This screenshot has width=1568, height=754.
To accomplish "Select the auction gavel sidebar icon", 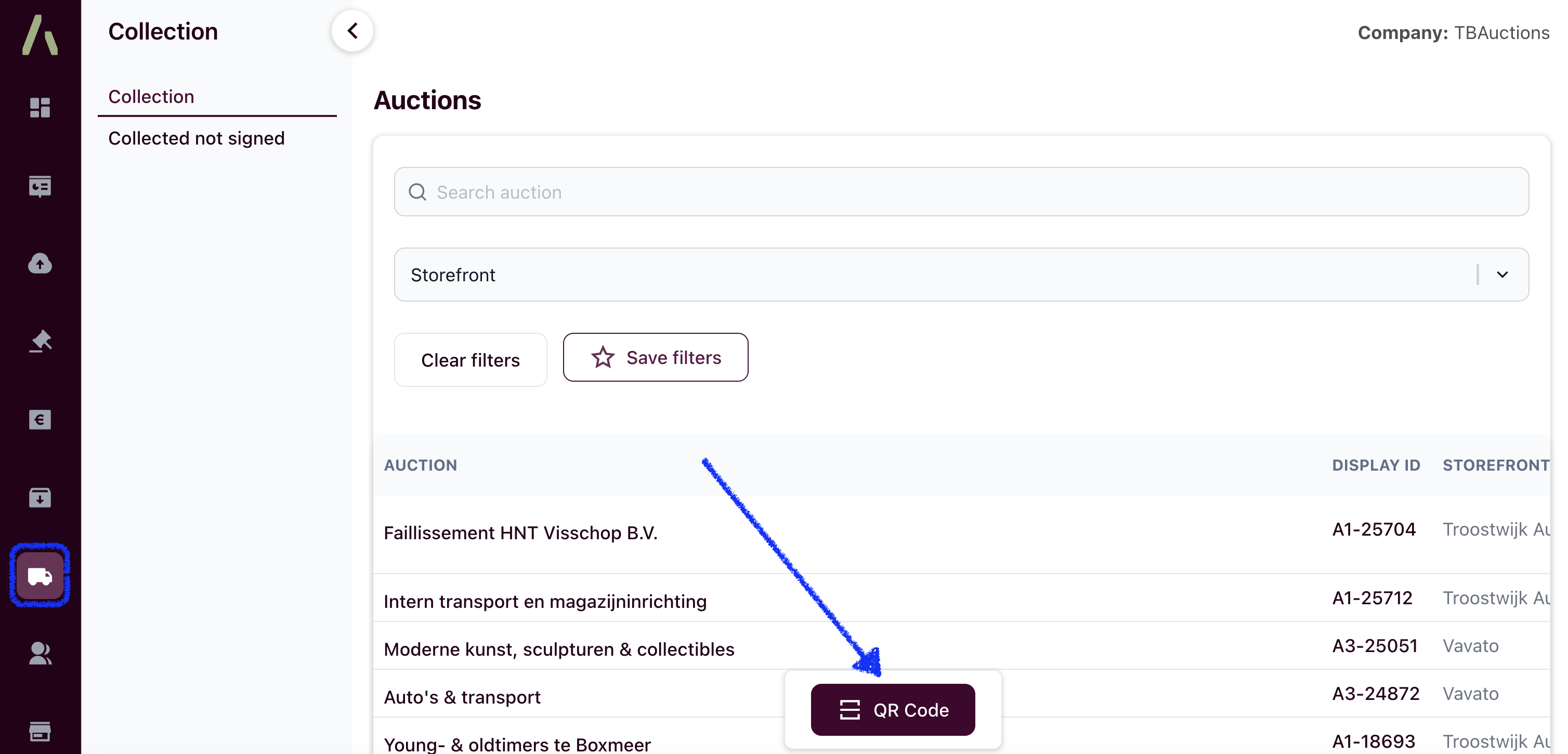I will tap(40, 342).
